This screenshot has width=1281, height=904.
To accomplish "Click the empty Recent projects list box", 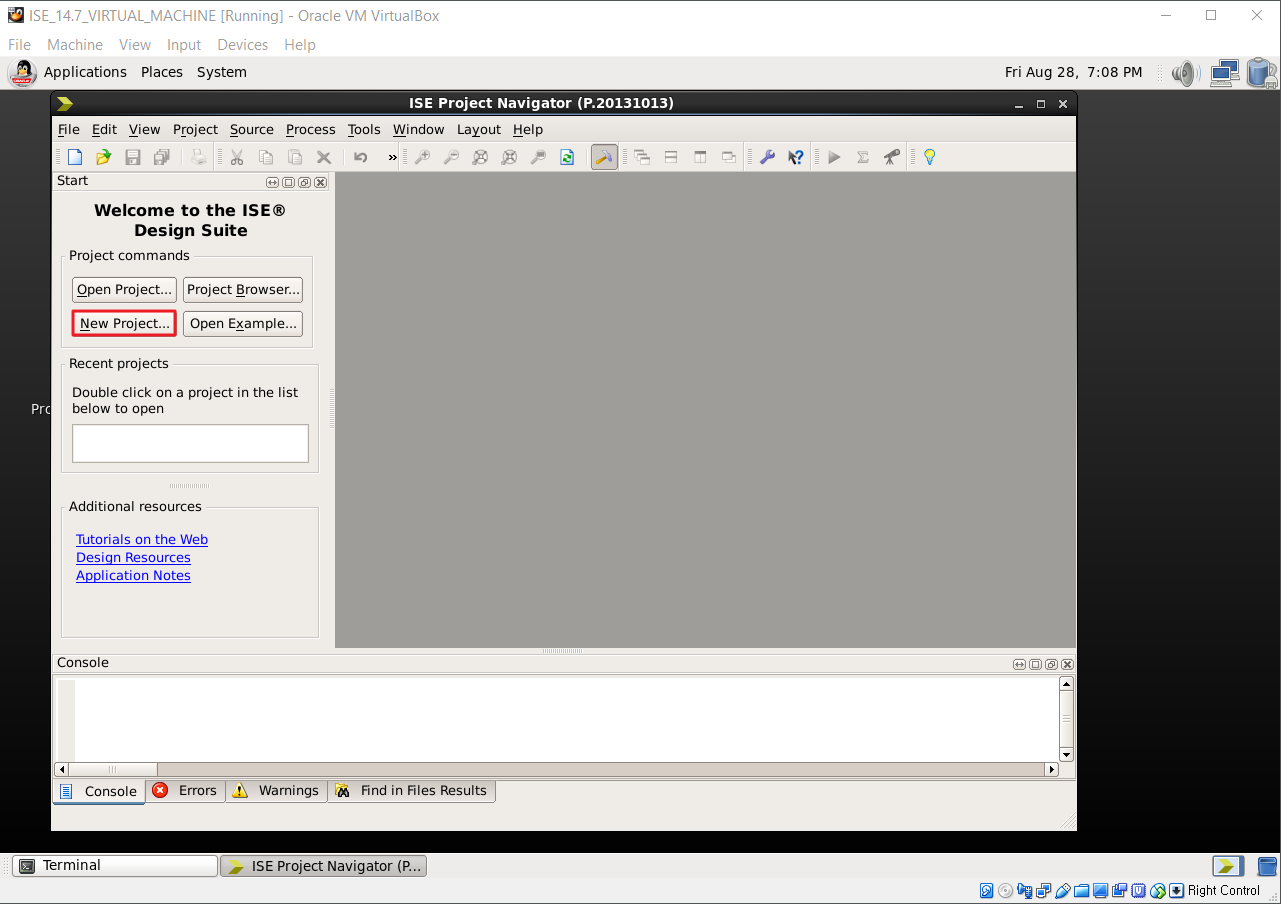I will (x=190, y=443).
